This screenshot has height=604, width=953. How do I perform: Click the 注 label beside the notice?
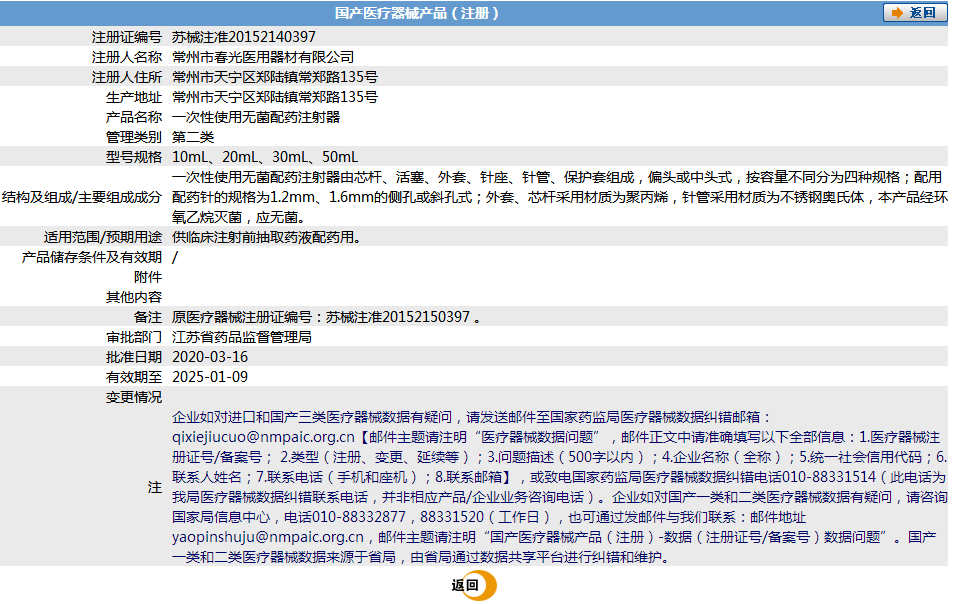[155, 487]
